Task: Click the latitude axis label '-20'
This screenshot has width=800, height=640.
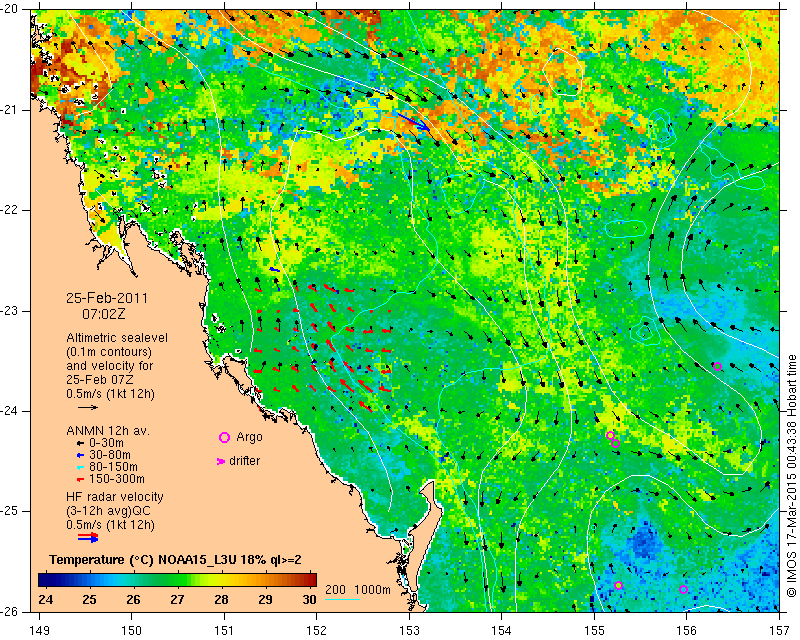Action: point(9,9)
